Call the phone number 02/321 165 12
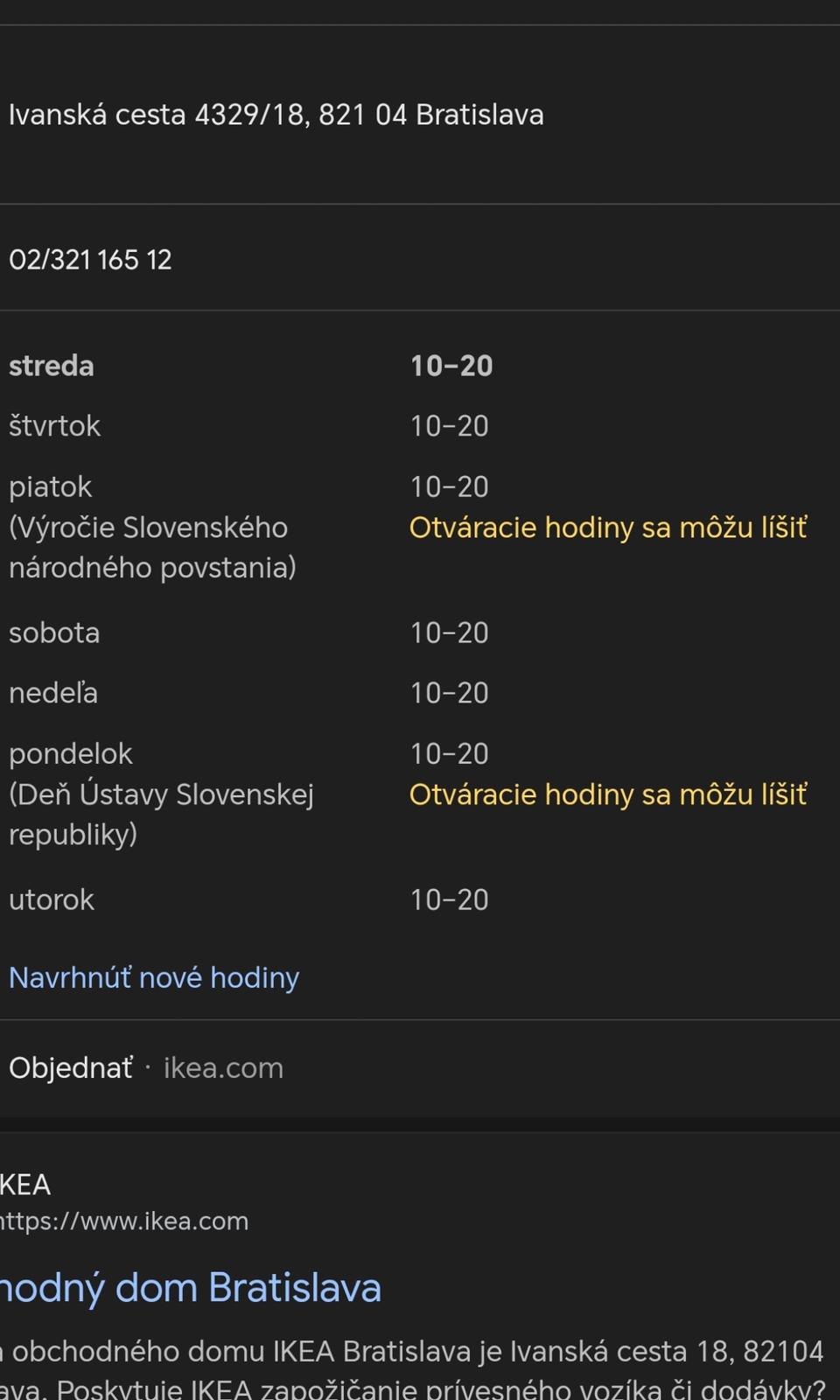Image resolution: width=840 pixels, height=1400 pixels. [x=90, y=260]
